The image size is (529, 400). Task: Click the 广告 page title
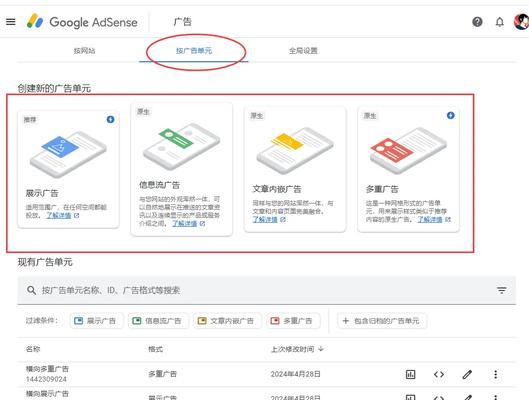pyautogui.click(x=182, y=22)
